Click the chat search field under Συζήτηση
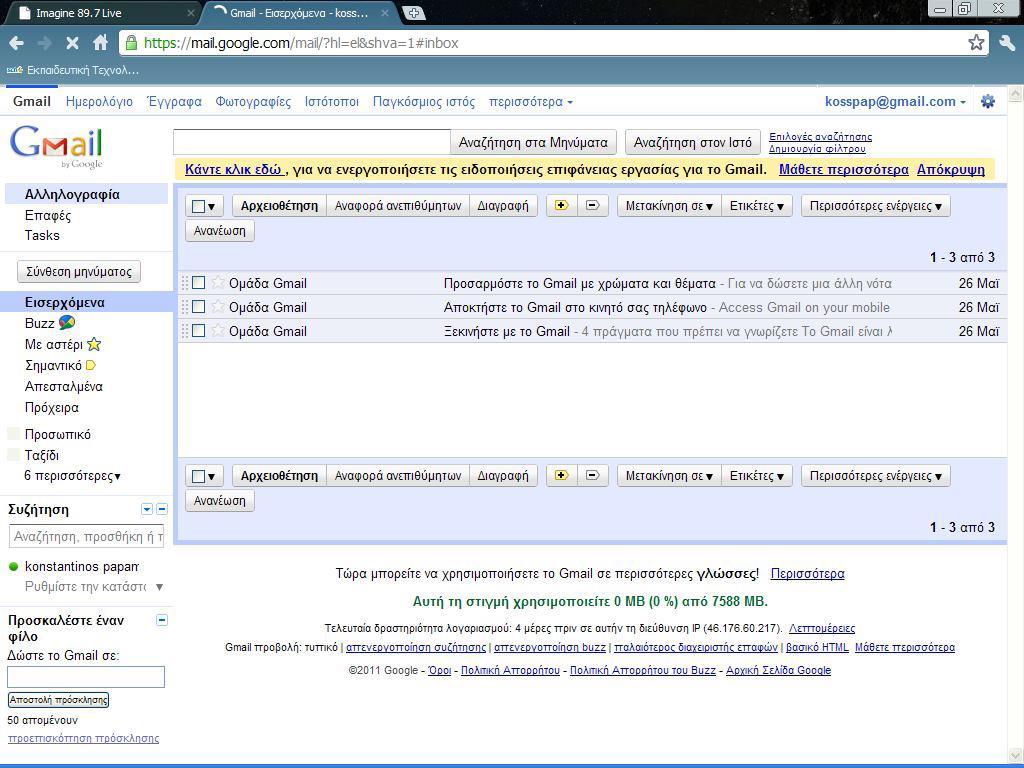 [86, 536]
